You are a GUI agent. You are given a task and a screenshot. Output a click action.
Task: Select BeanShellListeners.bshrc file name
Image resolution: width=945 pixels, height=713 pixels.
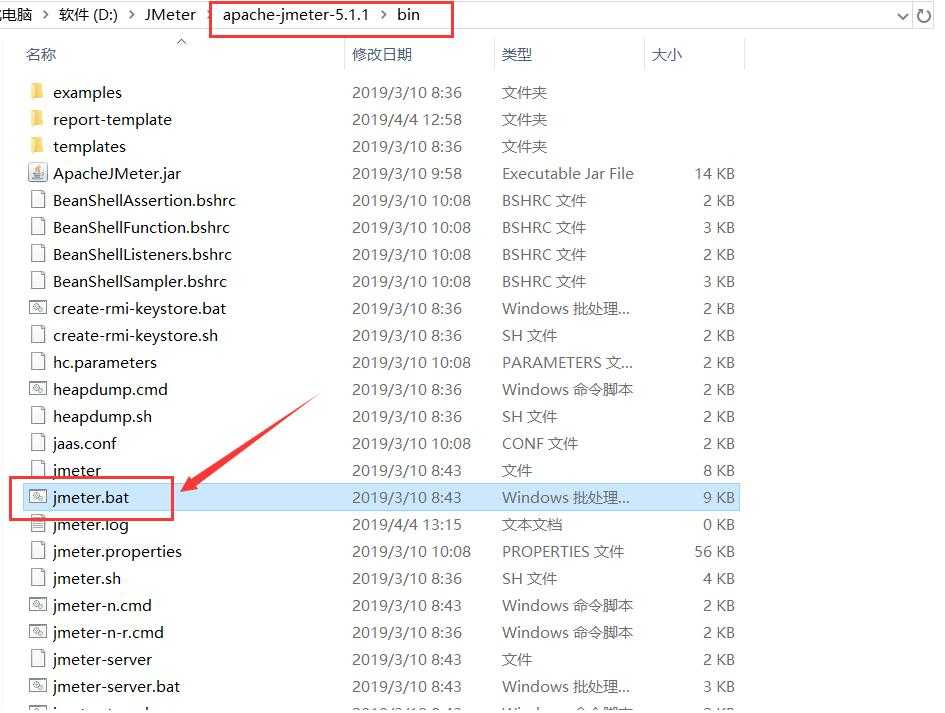coord(142,254)
